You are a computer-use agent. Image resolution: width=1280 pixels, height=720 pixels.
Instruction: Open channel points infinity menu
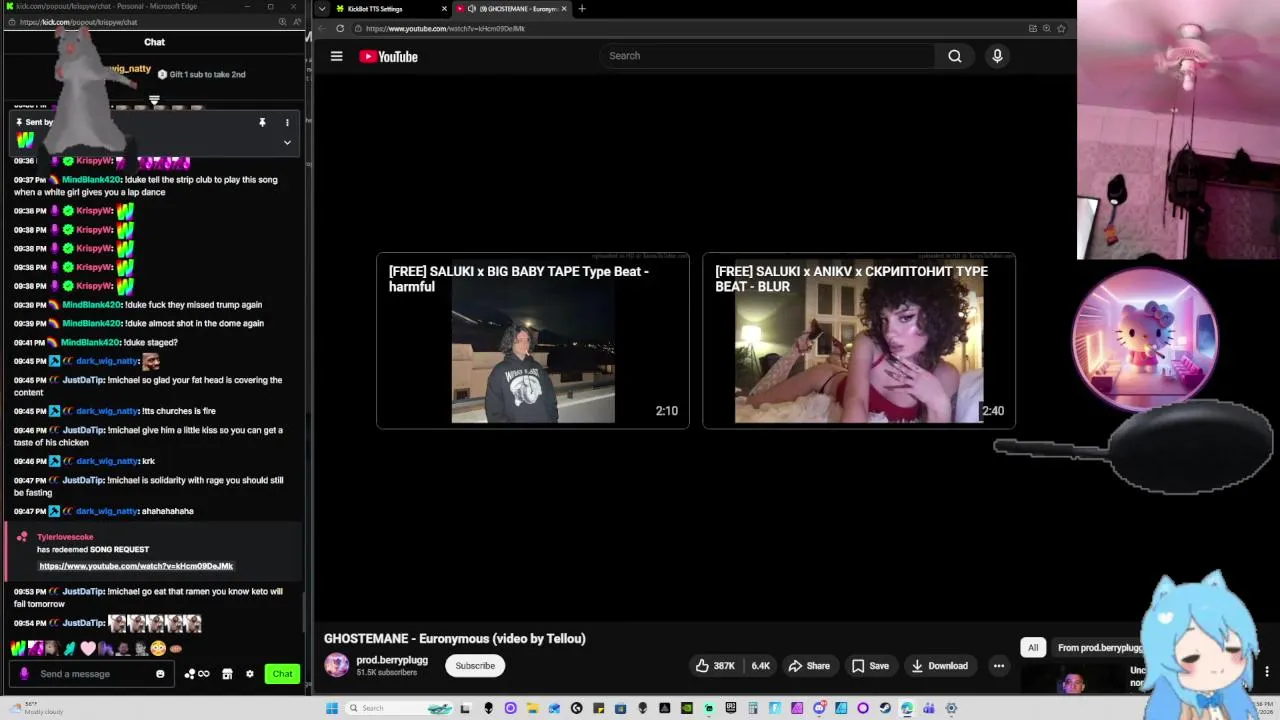tap(197, 674)
